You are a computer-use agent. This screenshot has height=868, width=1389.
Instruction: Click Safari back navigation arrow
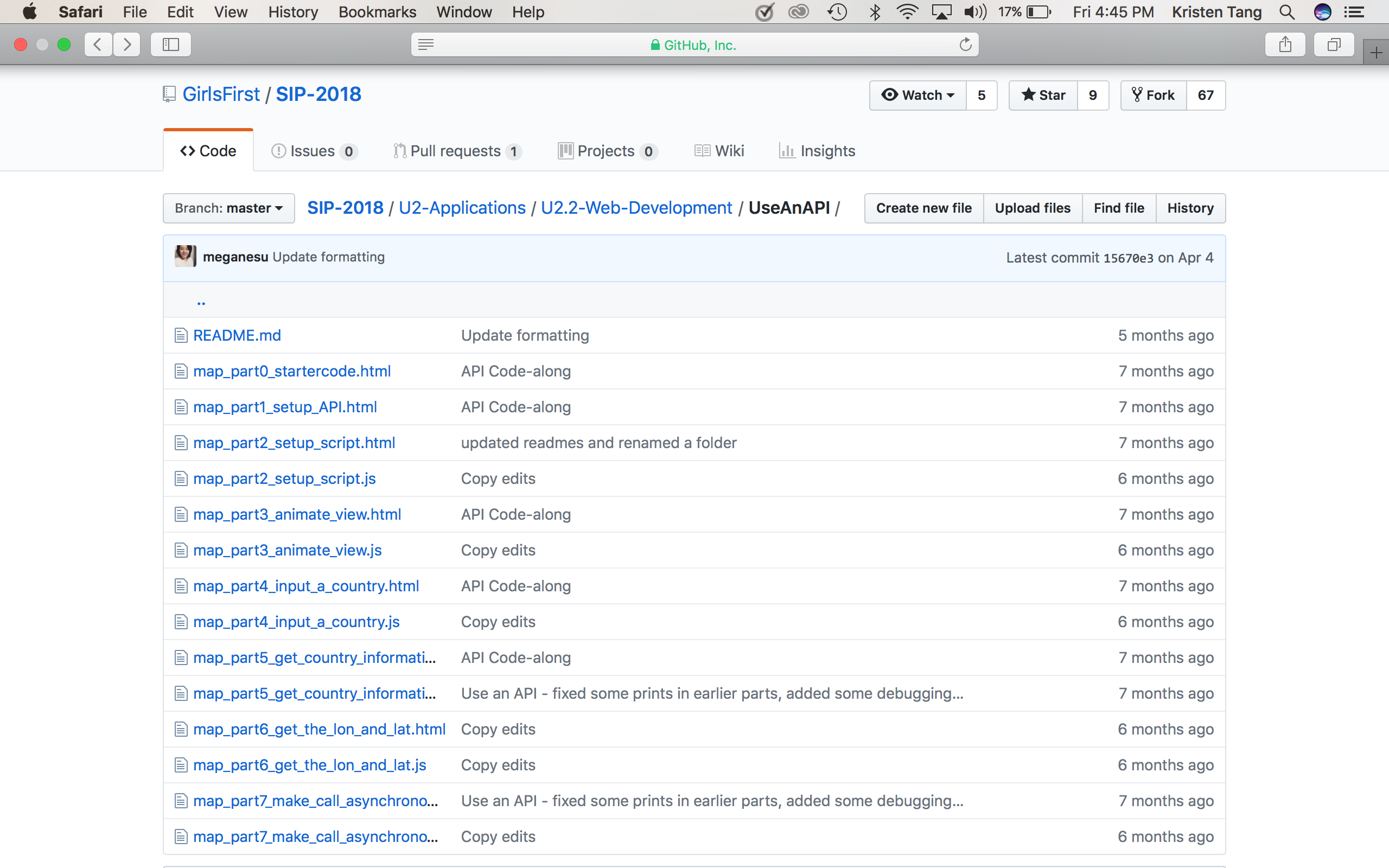pyautogui.click(x=98, y=44)
